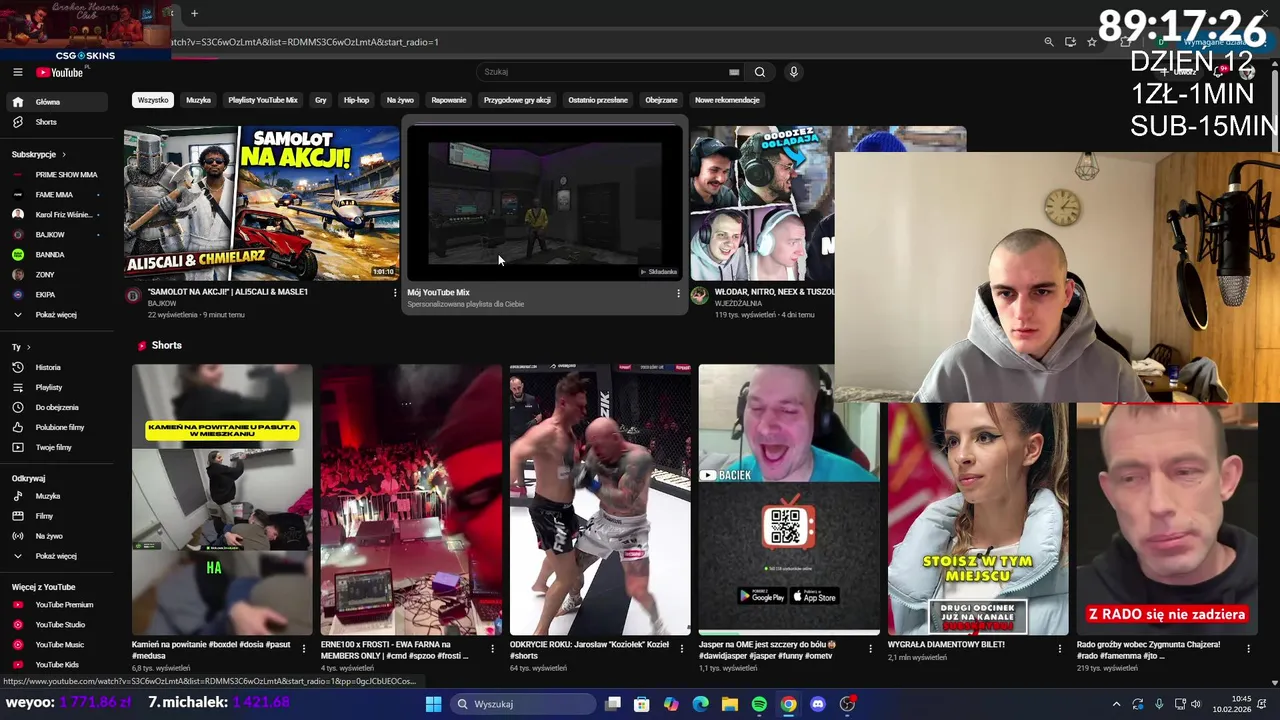Open options for ODKRYCIE ROKU short
The image size is (1280, 720).
(x=681, y=649)
